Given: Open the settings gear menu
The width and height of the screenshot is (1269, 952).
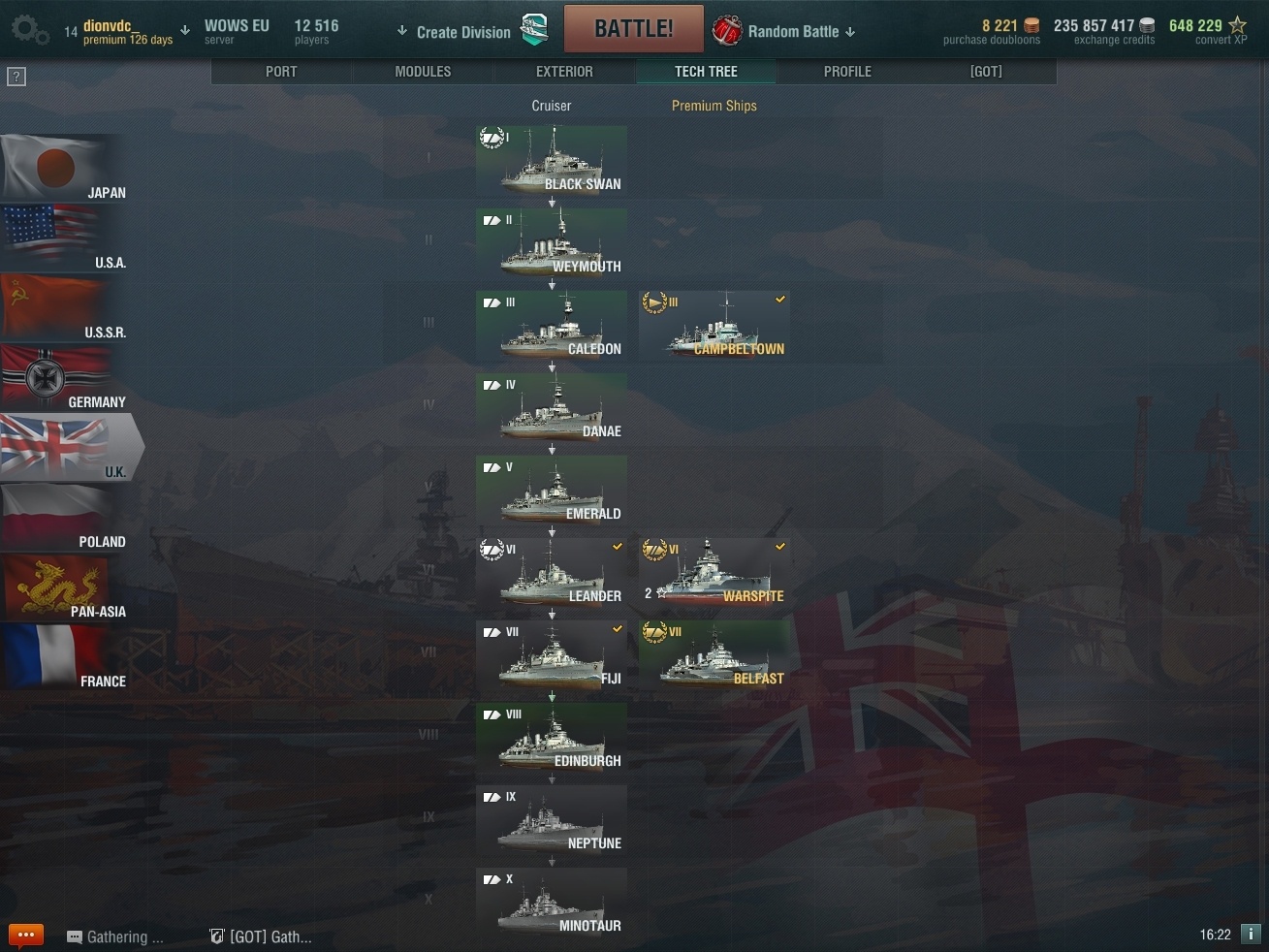Looking at the screenshot, I should tap(29, 30).
